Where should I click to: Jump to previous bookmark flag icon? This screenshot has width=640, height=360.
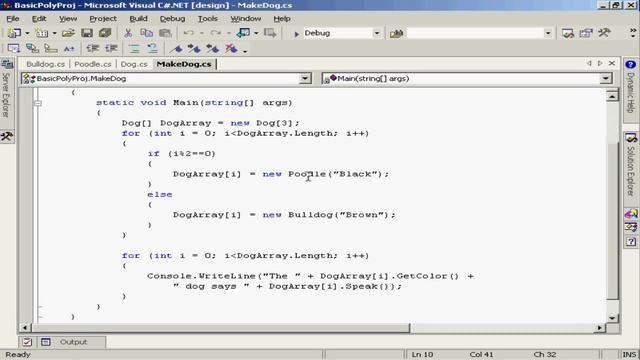tap(213, 49)
